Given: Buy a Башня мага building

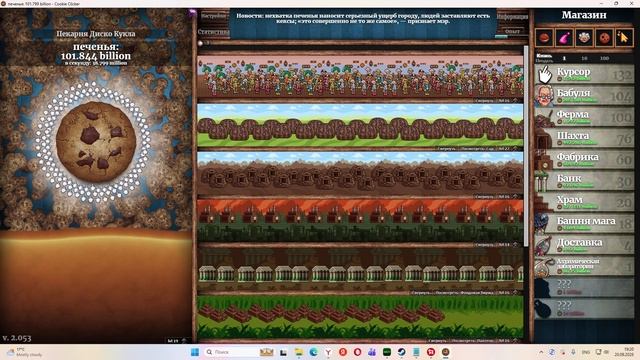Looking at the screenshot, I should pyautogui.click(x=584, y=223).
